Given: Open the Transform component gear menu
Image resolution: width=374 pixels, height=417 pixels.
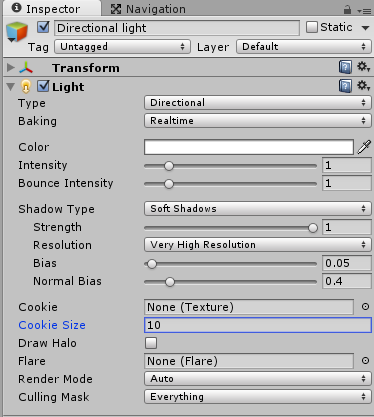Looking at the screenshot, I should [364, 67].
